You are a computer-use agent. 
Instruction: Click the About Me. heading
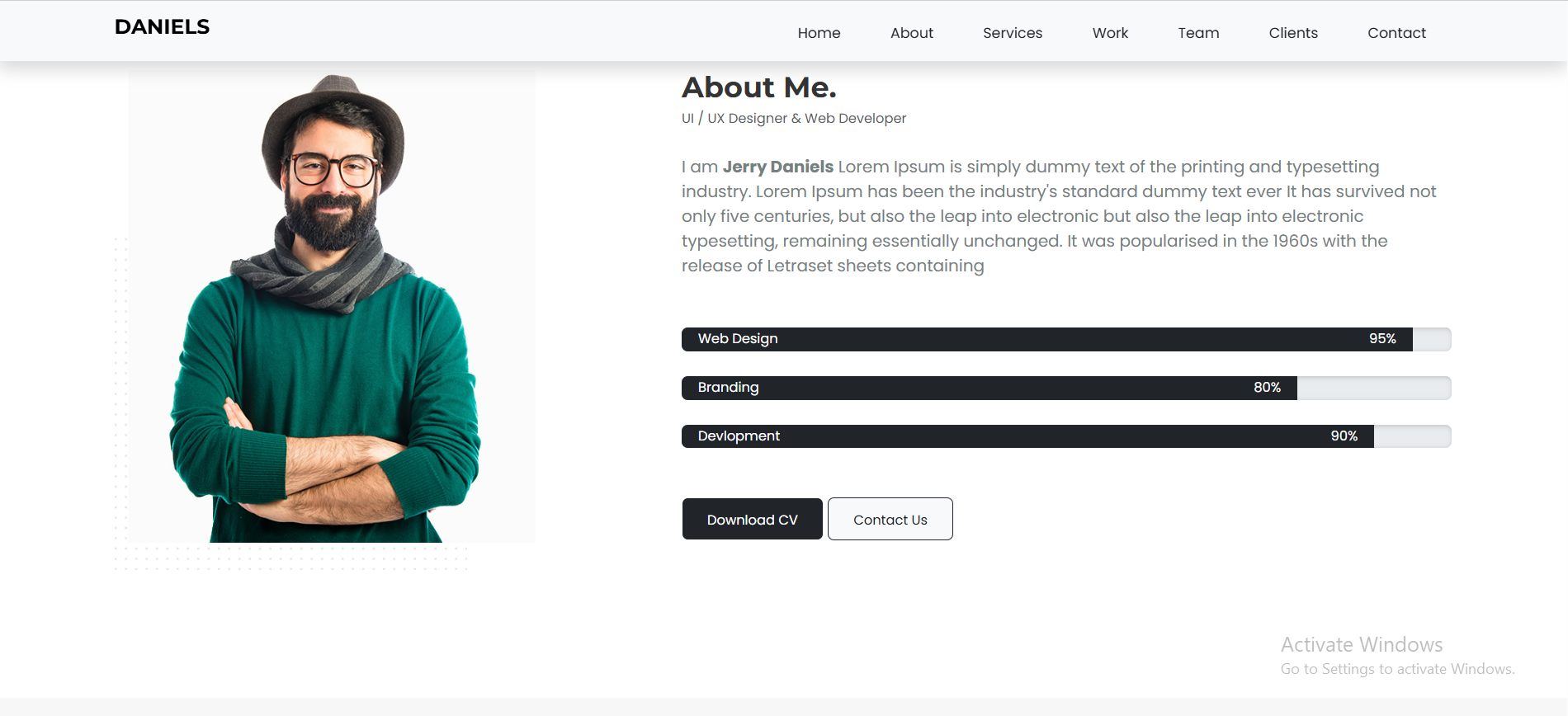[x=758, y=87]
